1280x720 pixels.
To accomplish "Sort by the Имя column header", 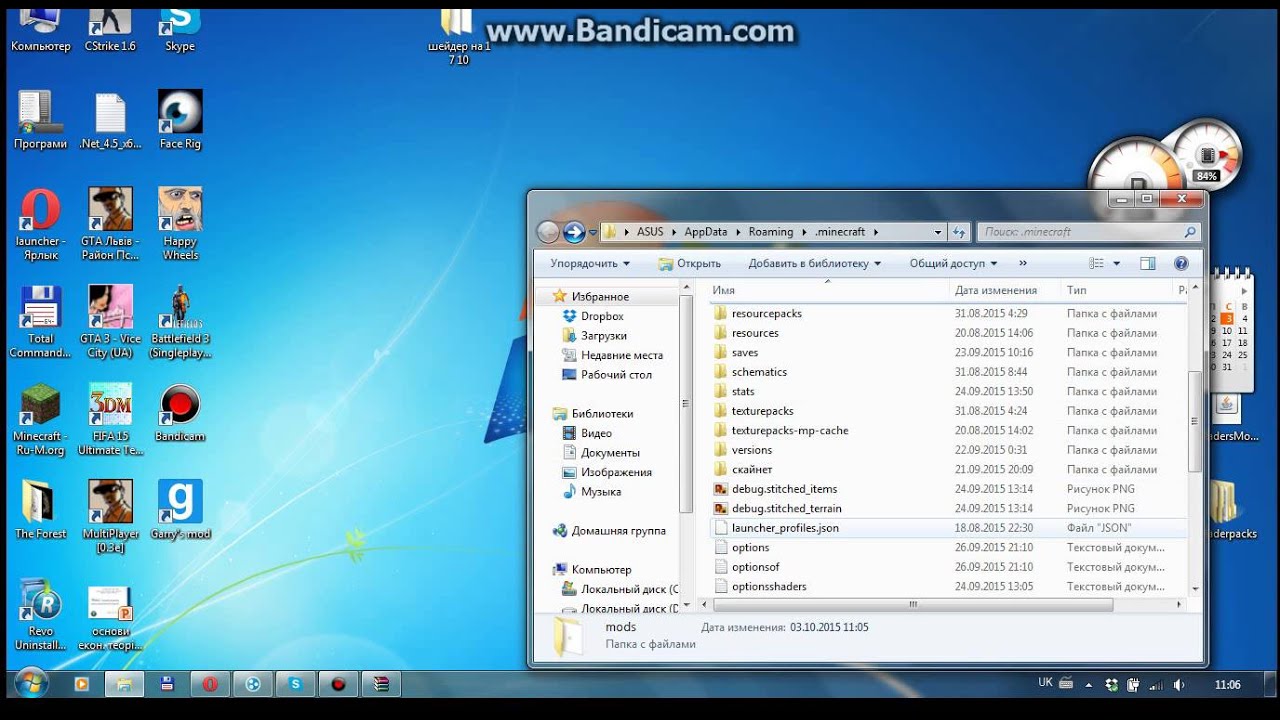I will 829,290.
